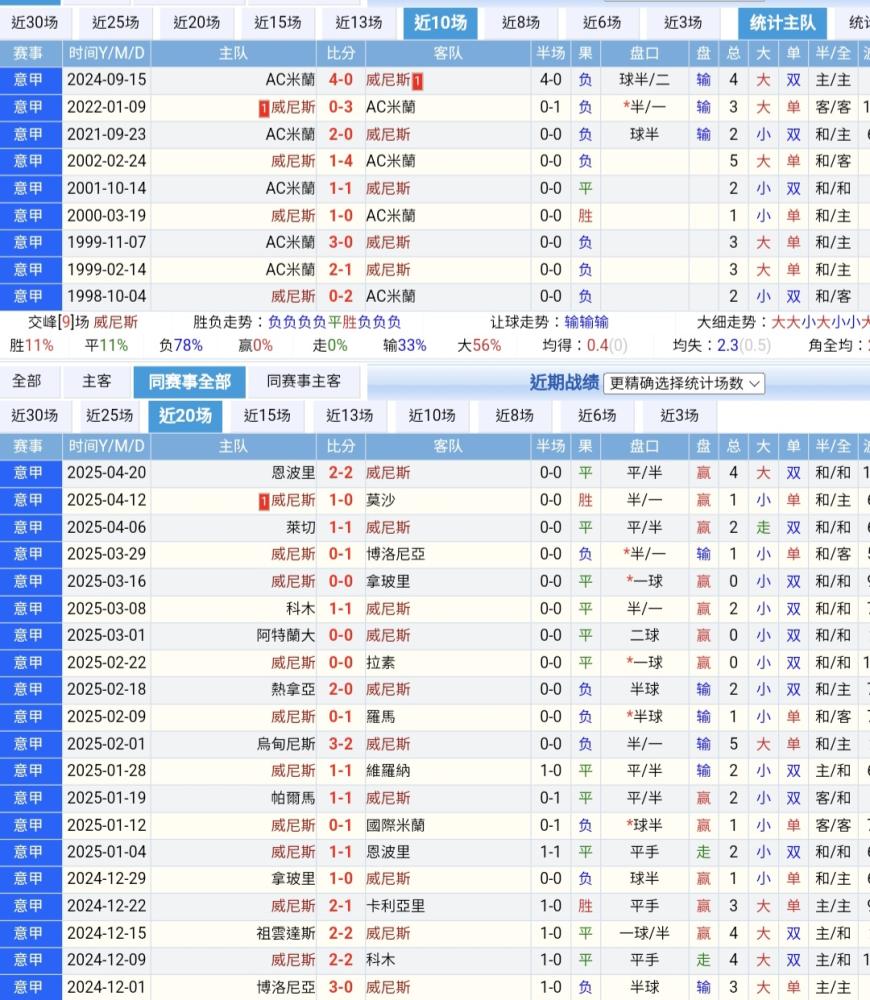Screen dimensions: 870x1000
Task: Click the 4-0 score of AC米蘭 match
Action: click(x=341, y=80)
